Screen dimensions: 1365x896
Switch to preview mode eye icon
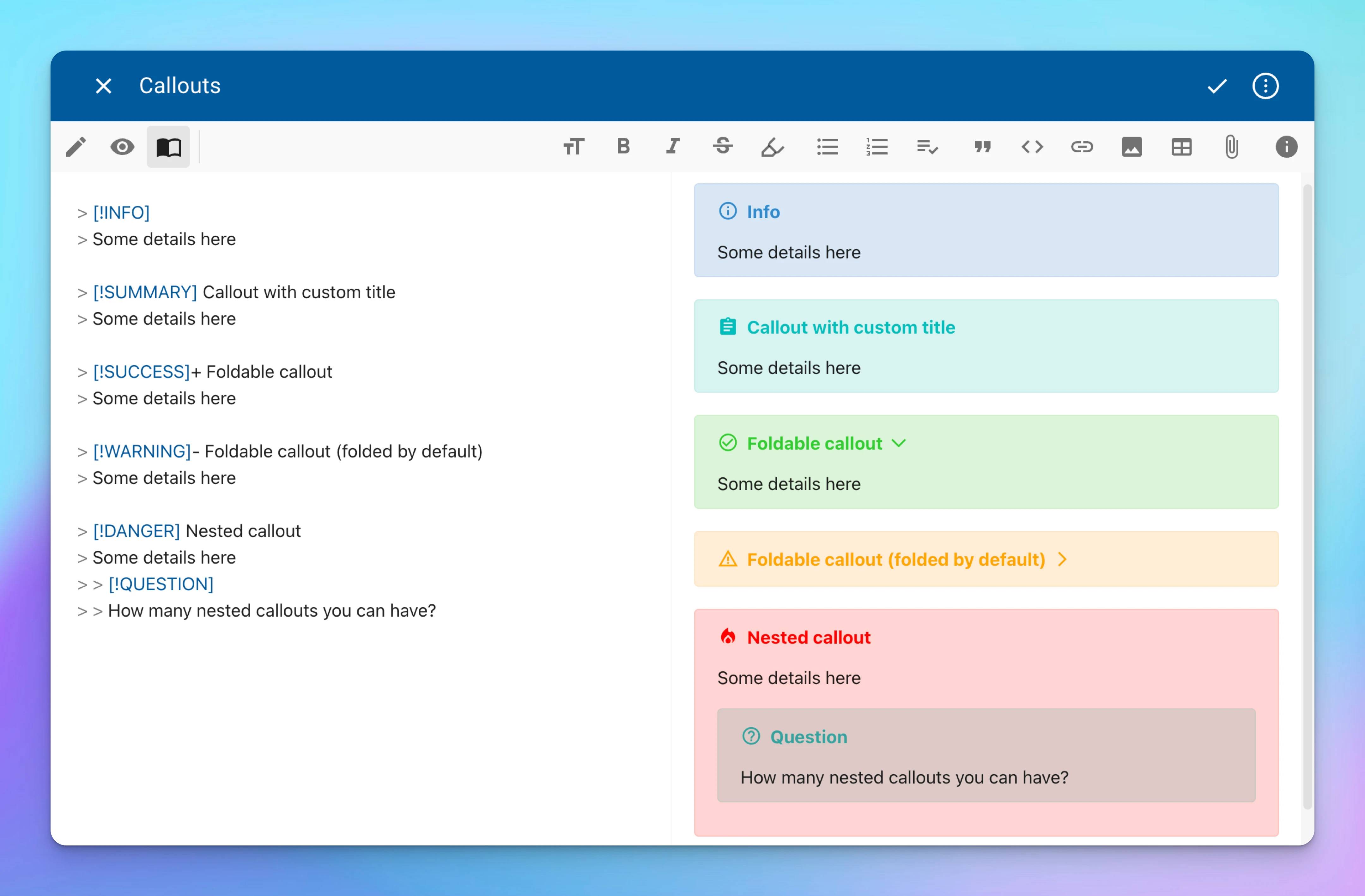pos(122,147)
